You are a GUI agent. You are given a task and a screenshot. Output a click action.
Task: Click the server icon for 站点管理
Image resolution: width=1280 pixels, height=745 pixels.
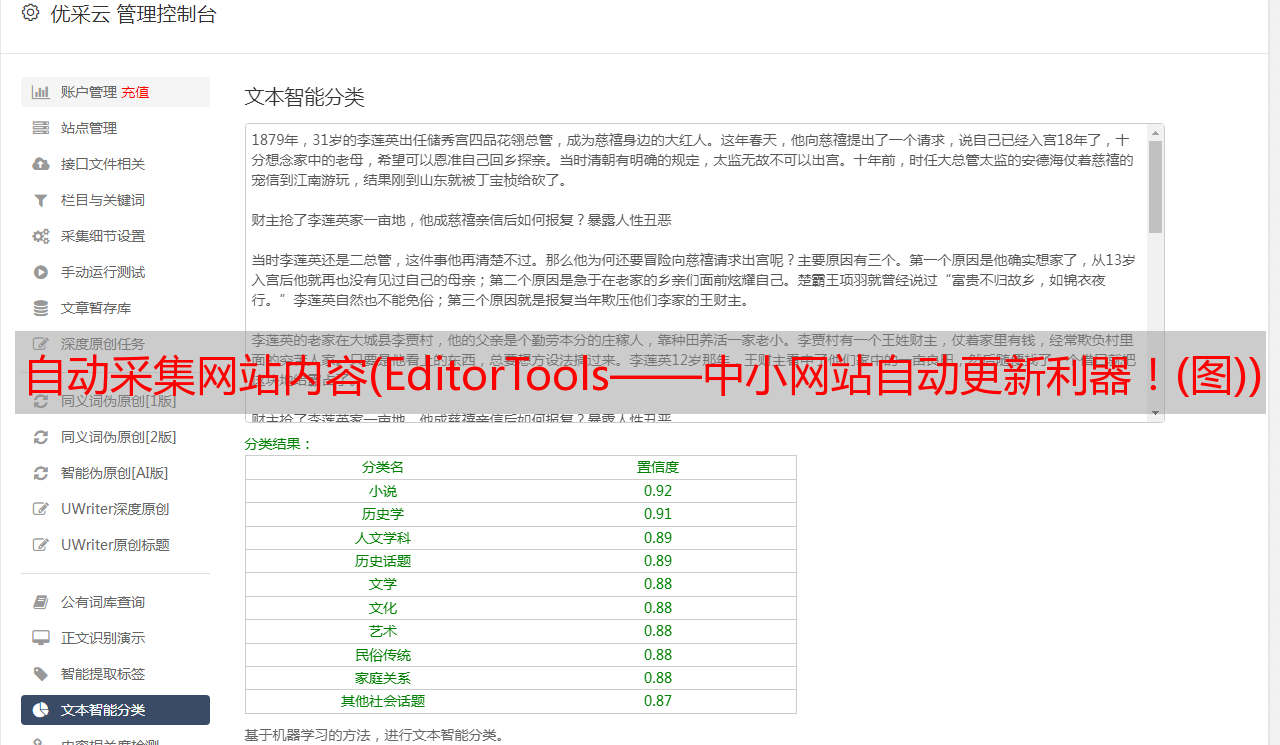pos(41,128)
